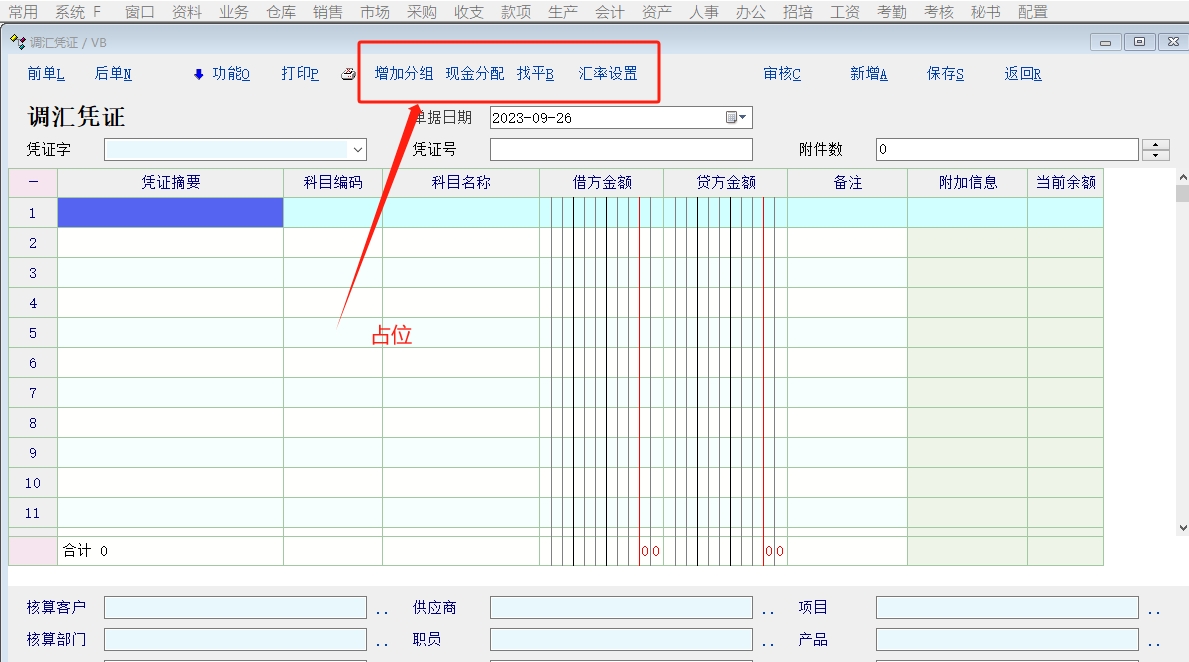Click the 审核 toolbar button
Image resolution: width=1189 pixels, height=662 pixels.
(782, 74)
